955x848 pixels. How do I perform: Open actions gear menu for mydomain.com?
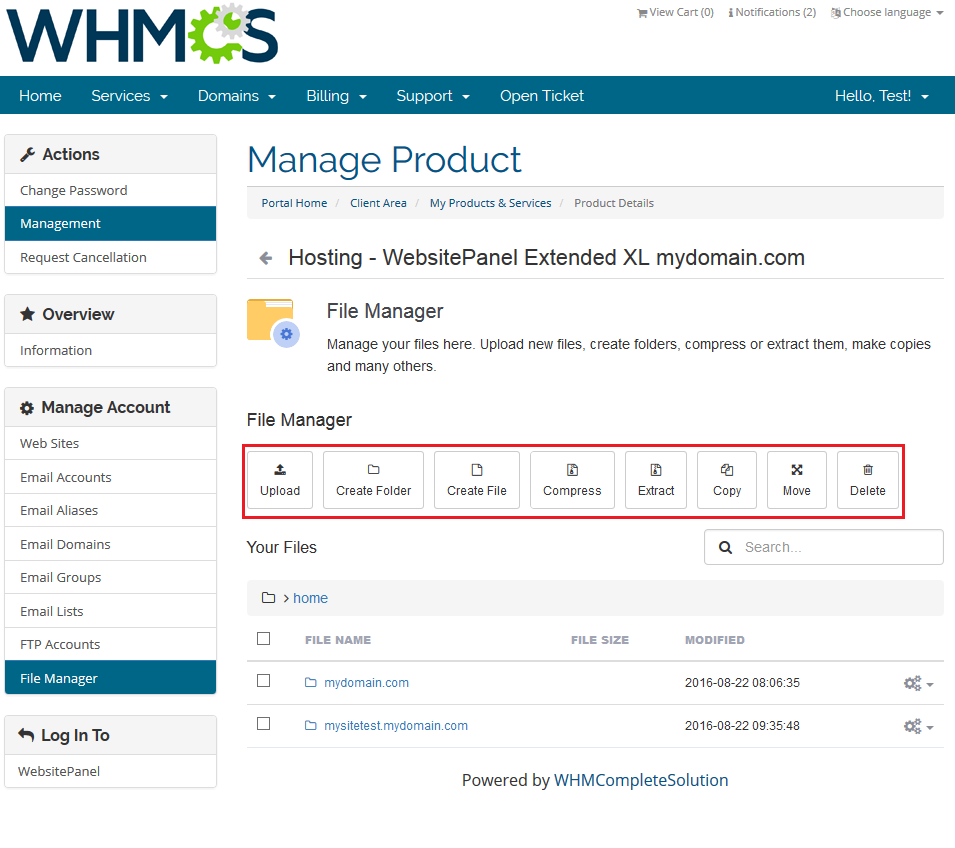[918, 683]
